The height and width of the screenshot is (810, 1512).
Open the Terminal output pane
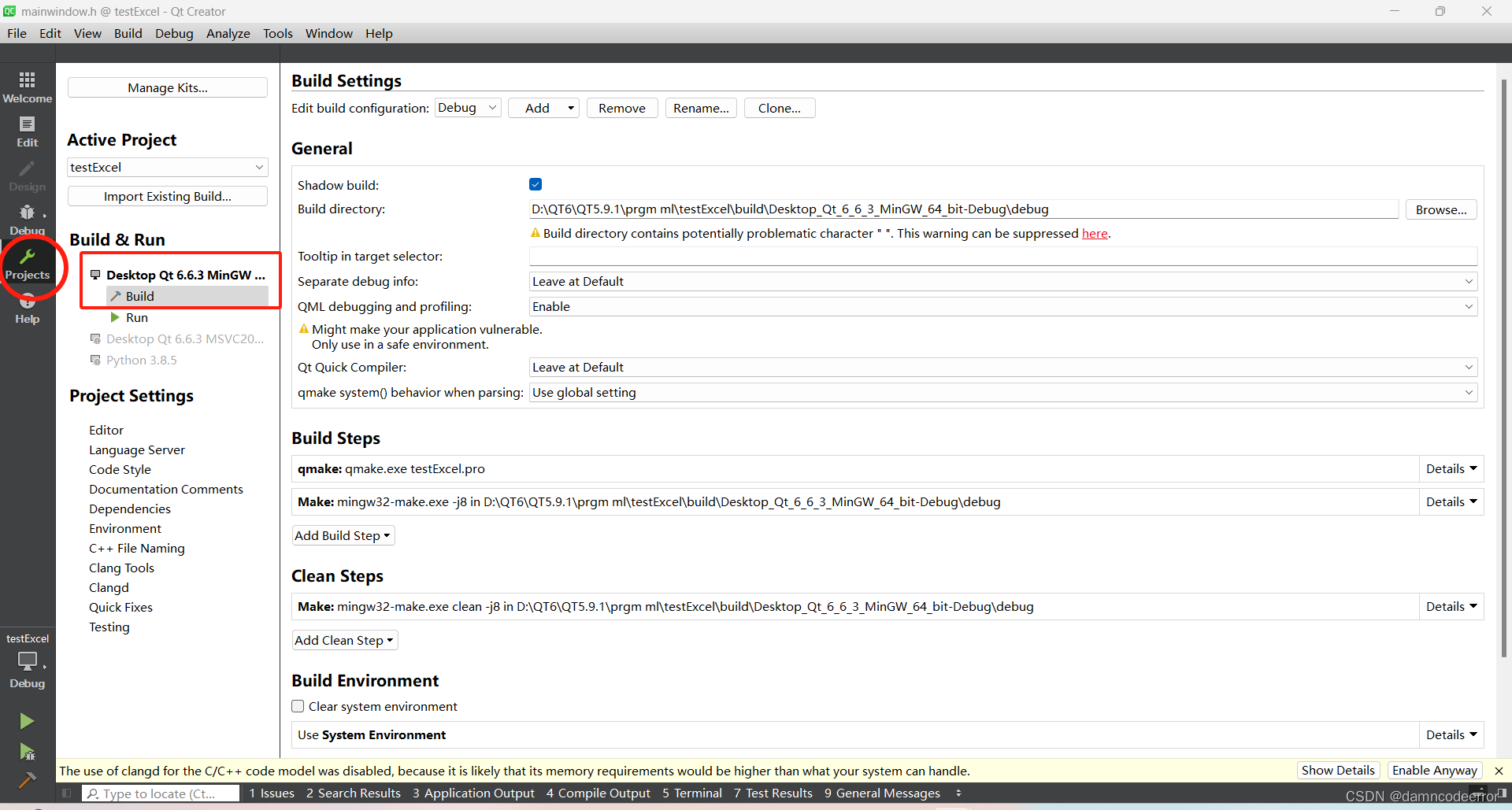point(692,793)
